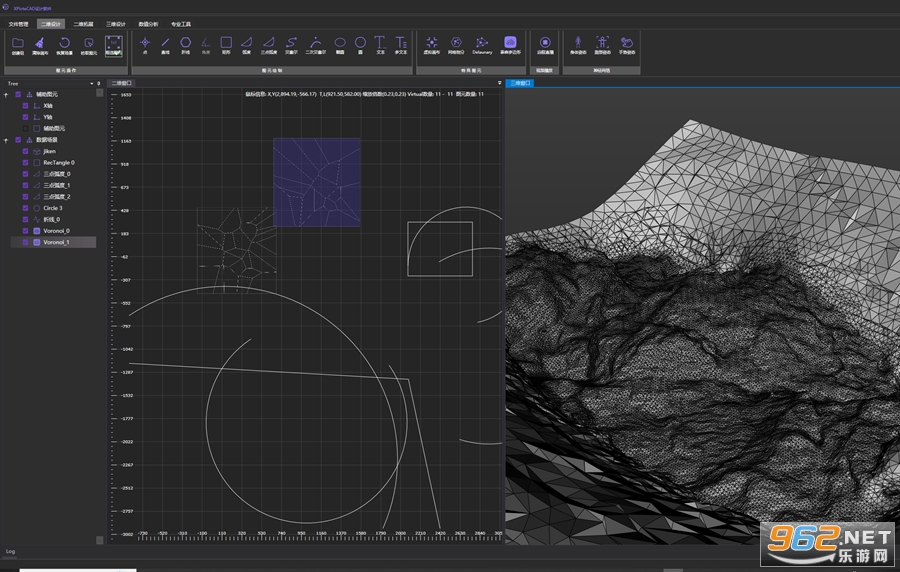The image size is (900, 572).
Task: Switch to the 3D design ribbon tab
Action: click(x=115, y=24)
